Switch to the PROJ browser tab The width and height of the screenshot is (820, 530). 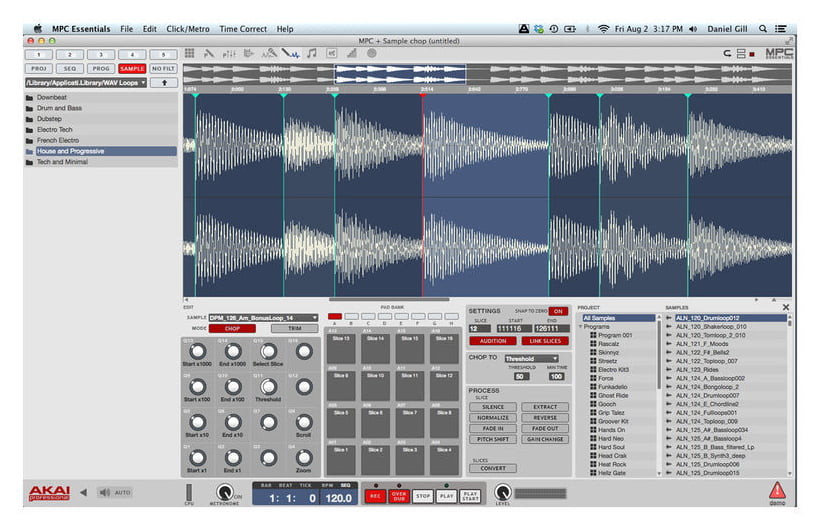tap(38, 69)
